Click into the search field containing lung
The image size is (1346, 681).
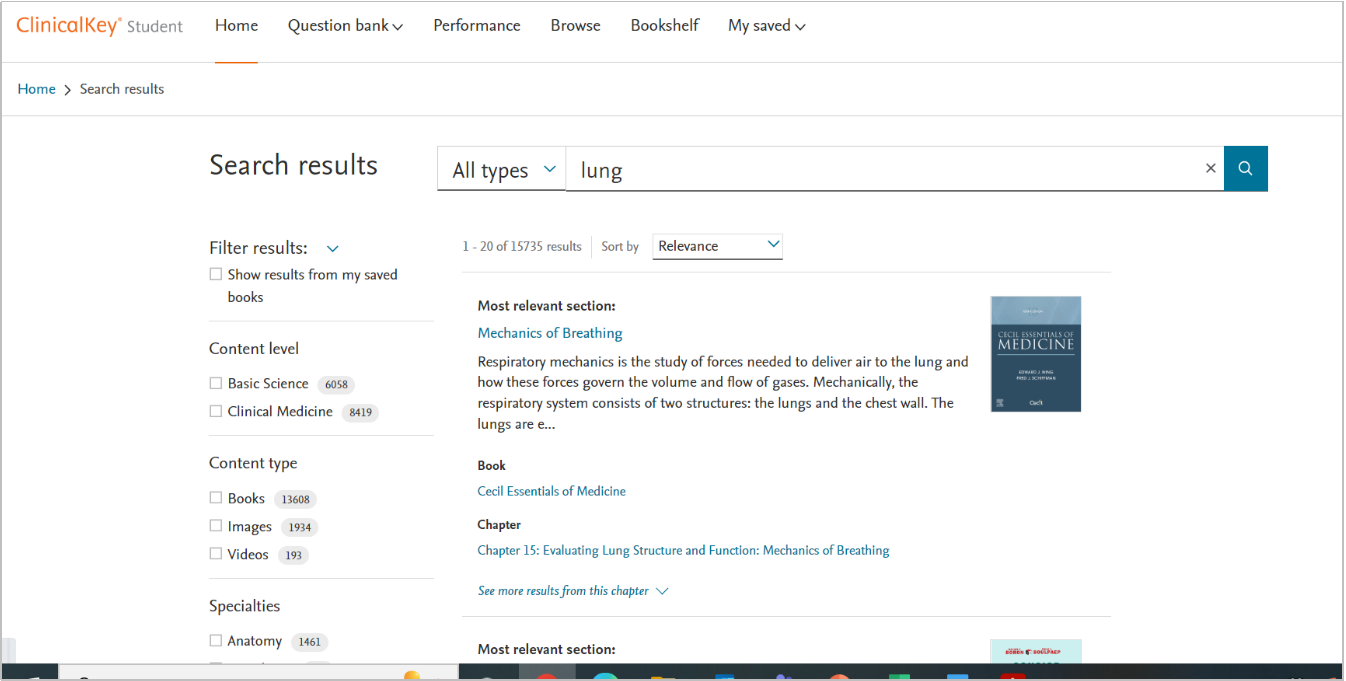point(880,170)
